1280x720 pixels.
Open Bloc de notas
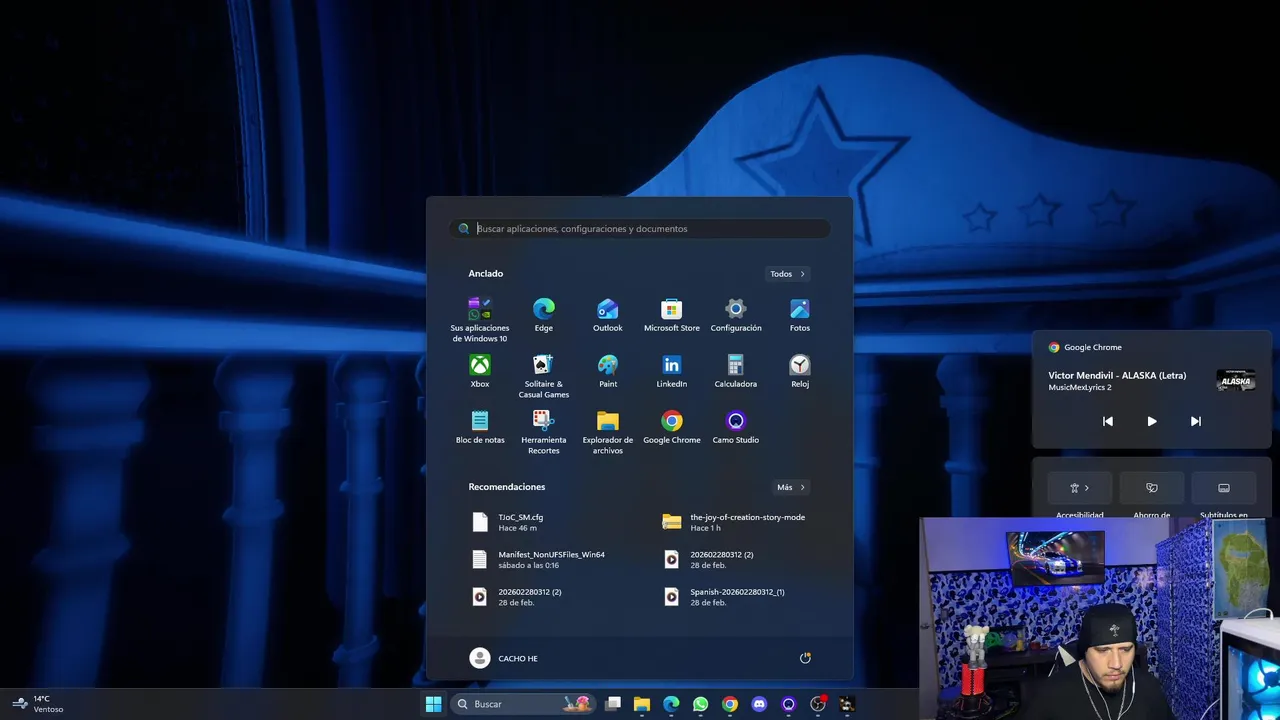[x=480, y=427]
